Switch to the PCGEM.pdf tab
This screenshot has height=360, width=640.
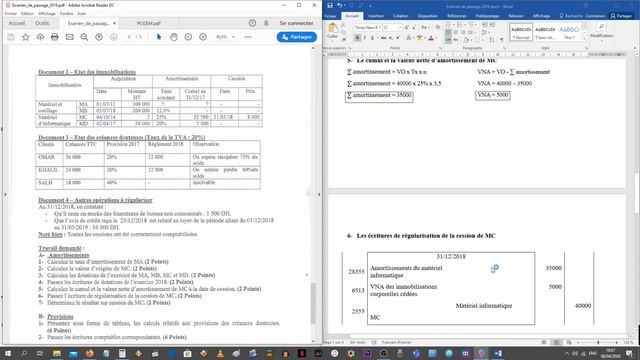(x=149, y=23)
